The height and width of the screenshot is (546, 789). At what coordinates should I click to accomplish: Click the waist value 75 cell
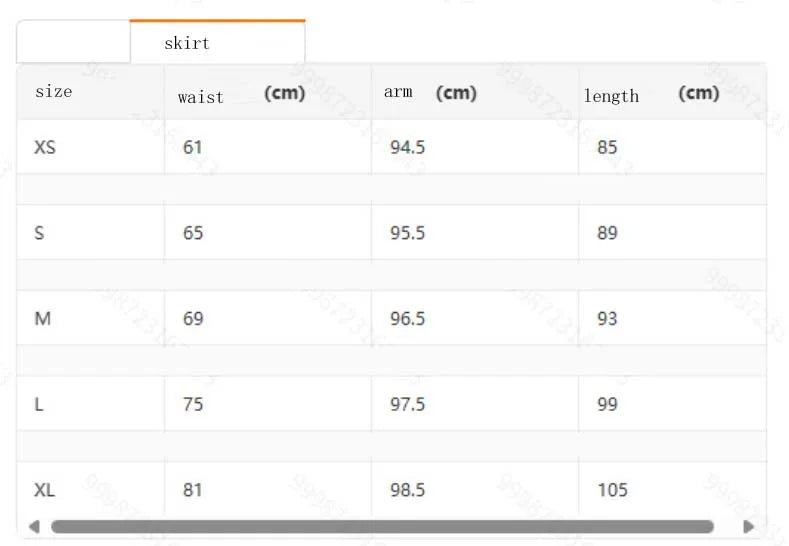coord(193,405)
